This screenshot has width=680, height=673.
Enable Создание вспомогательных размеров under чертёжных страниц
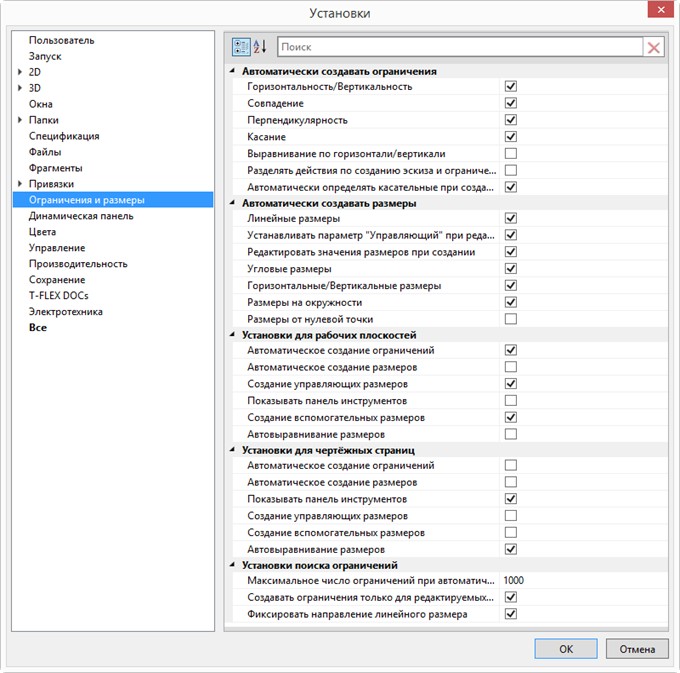pos(511,533)
